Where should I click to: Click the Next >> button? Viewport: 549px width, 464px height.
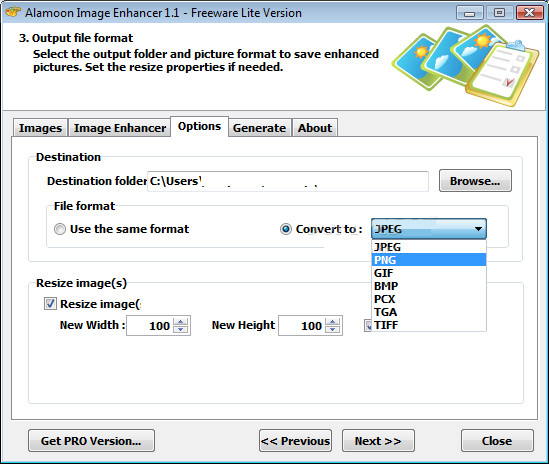tap(378, 441)
